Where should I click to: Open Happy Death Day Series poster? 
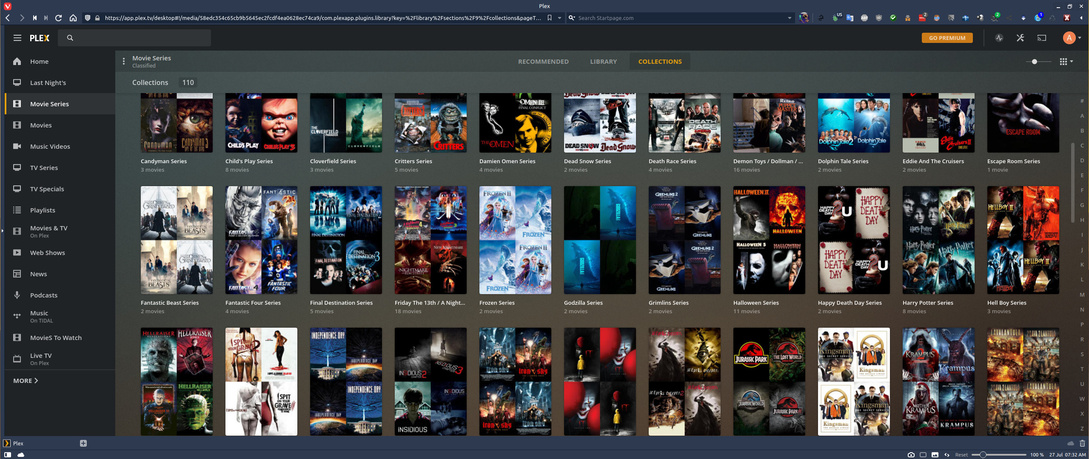[x=854, y=240]
